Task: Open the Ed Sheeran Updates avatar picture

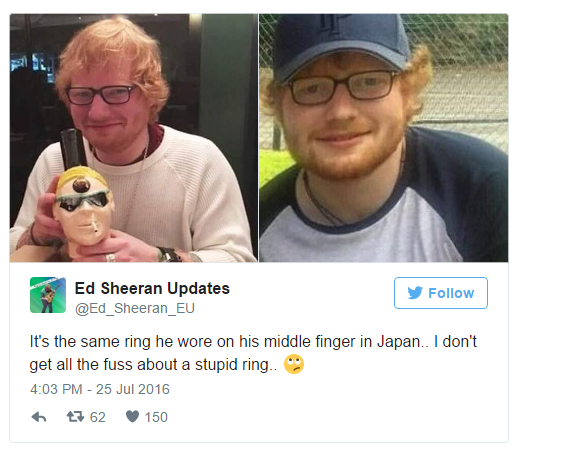Action: [x=48, y=295]
